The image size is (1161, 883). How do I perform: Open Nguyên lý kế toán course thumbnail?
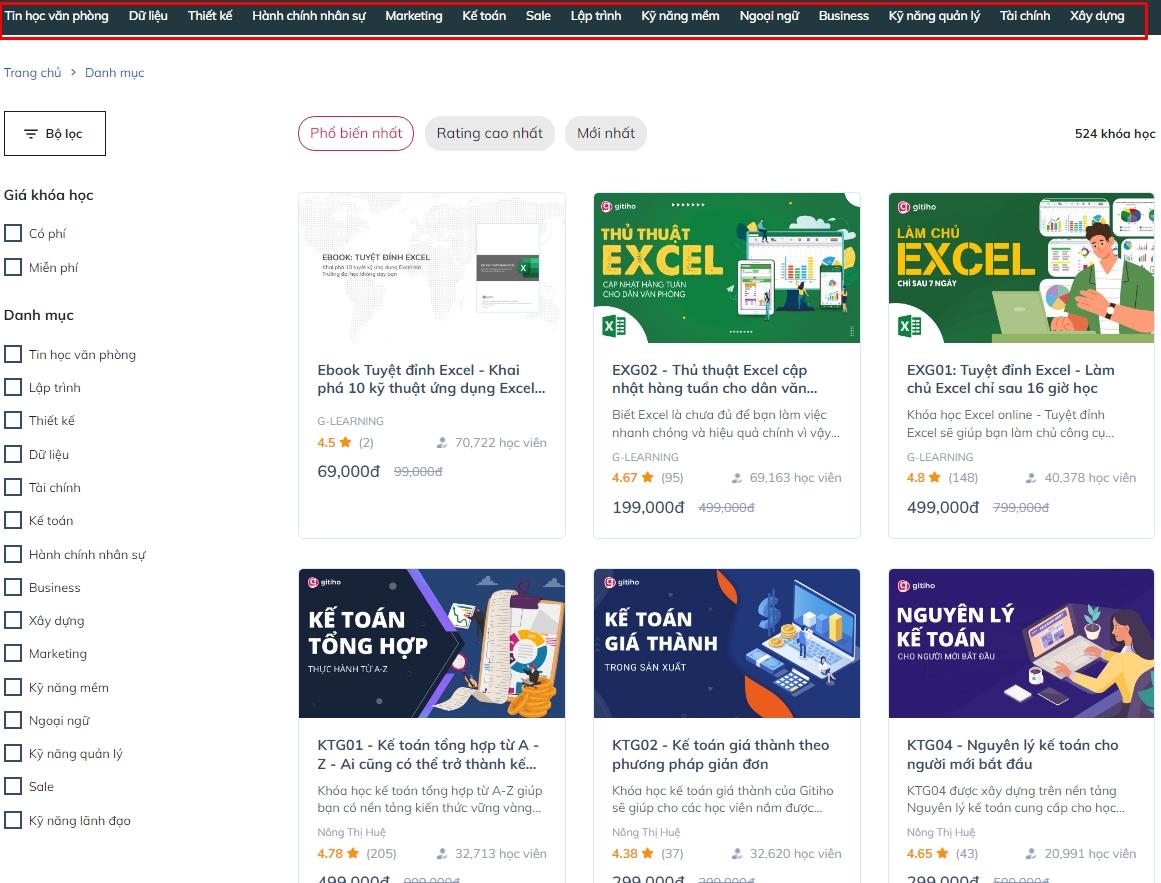1021,643
